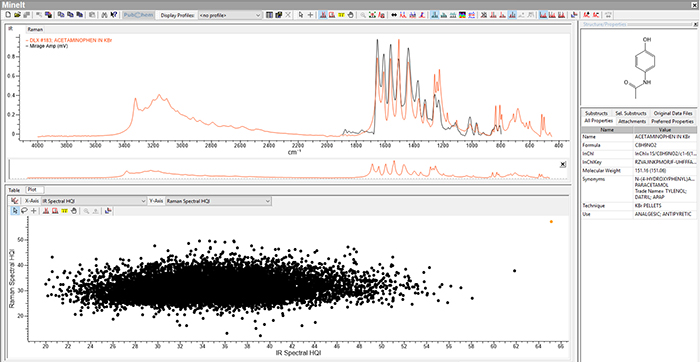Viewport: 700px width, 362px height.
Task: Select the Technique property row
Action: tap(639, 206)
